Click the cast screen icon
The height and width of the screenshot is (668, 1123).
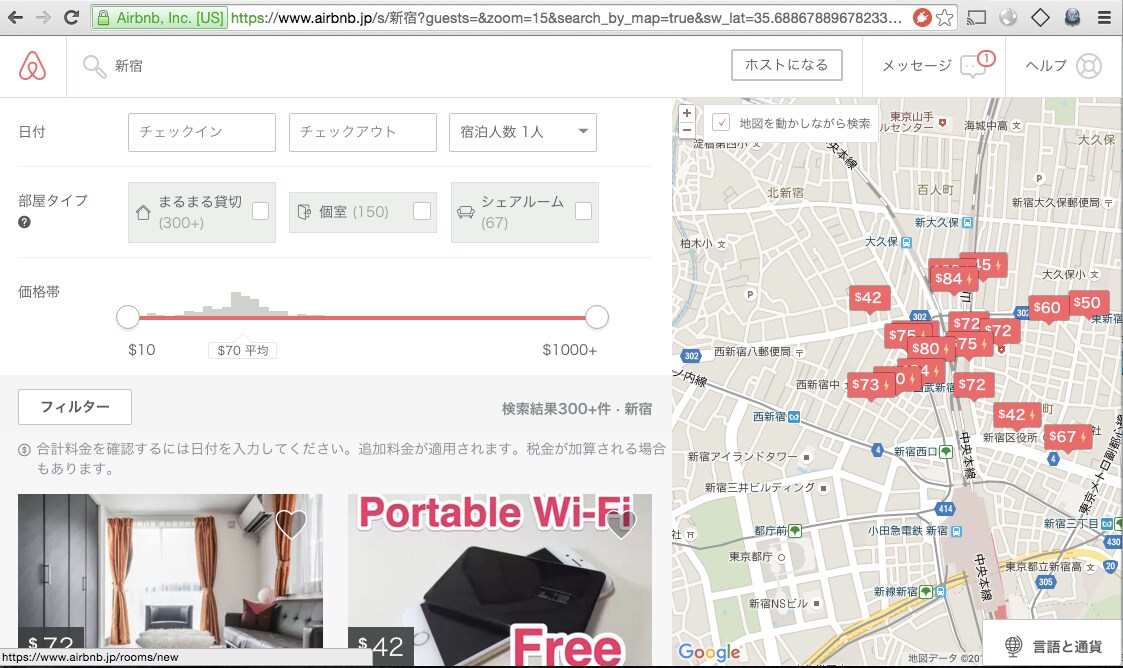976,17
